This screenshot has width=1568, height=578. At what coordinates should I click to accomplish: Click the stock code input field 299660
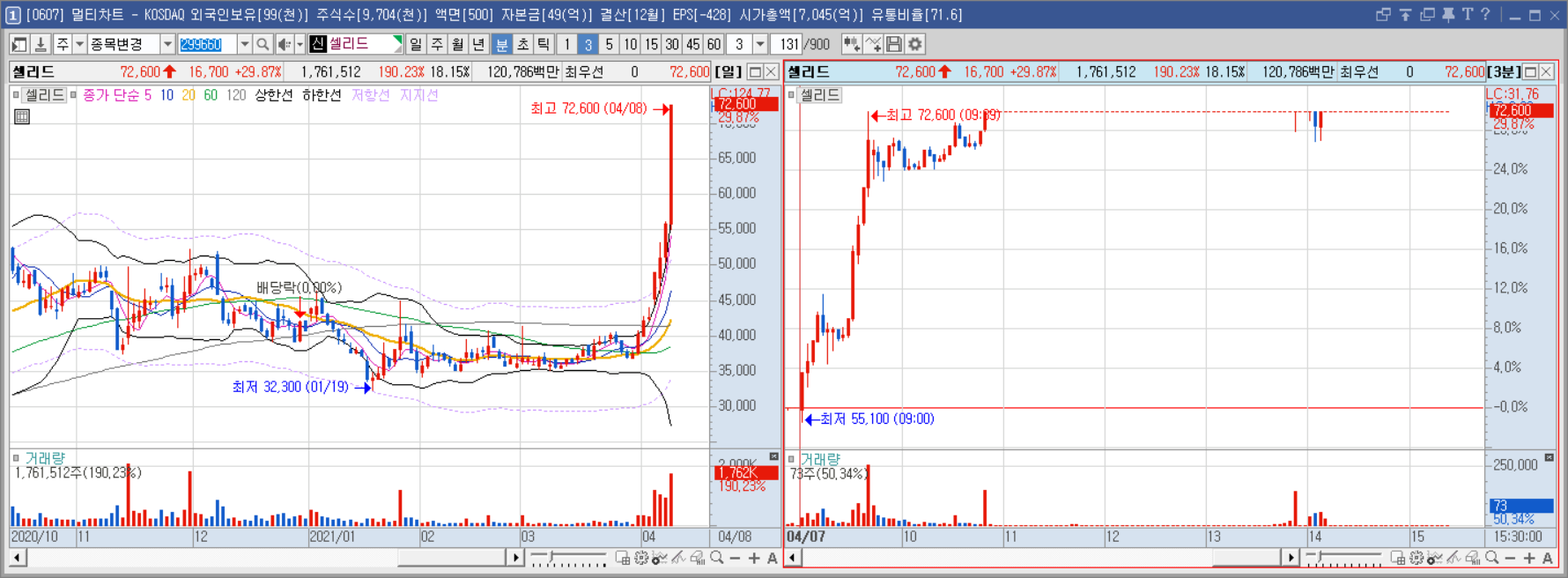coord(207,44)
